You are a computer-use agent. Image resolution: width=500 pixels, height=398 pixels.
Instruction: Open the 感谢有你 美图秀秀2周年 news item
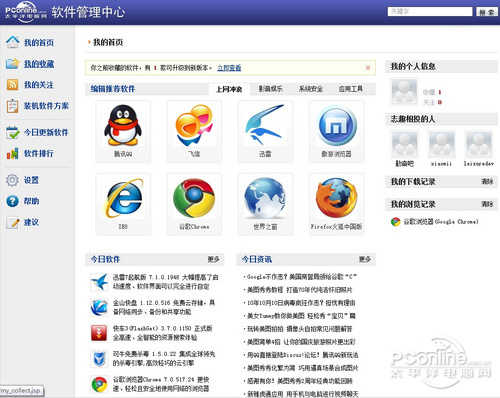pyautogui.click(x=299, y=381)
